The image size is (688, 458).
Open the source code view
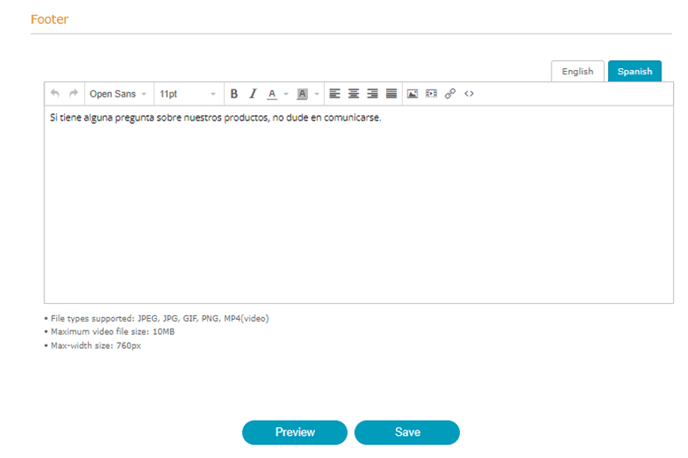pyautogui.click(x=469, y=94)
